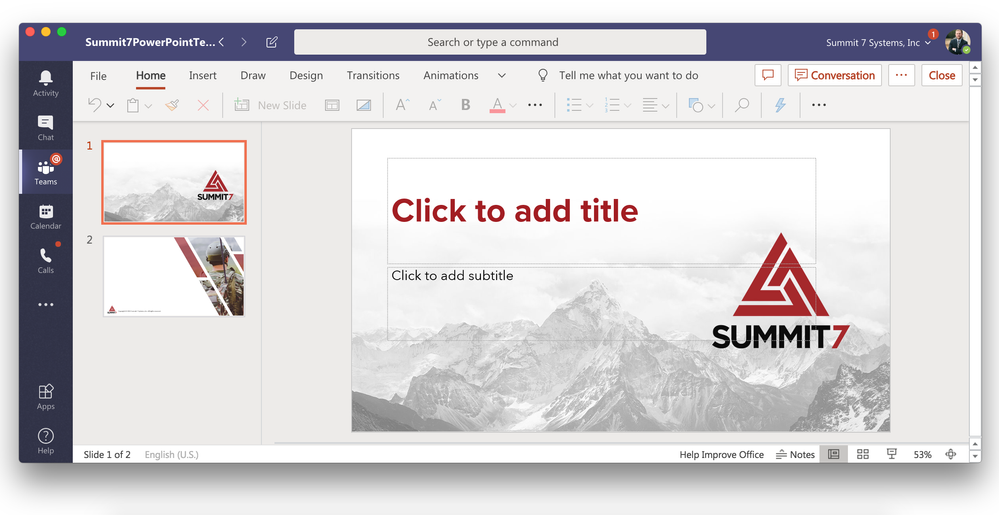
Task: Switch to Slide Sorter grid view
Action: 863,454
